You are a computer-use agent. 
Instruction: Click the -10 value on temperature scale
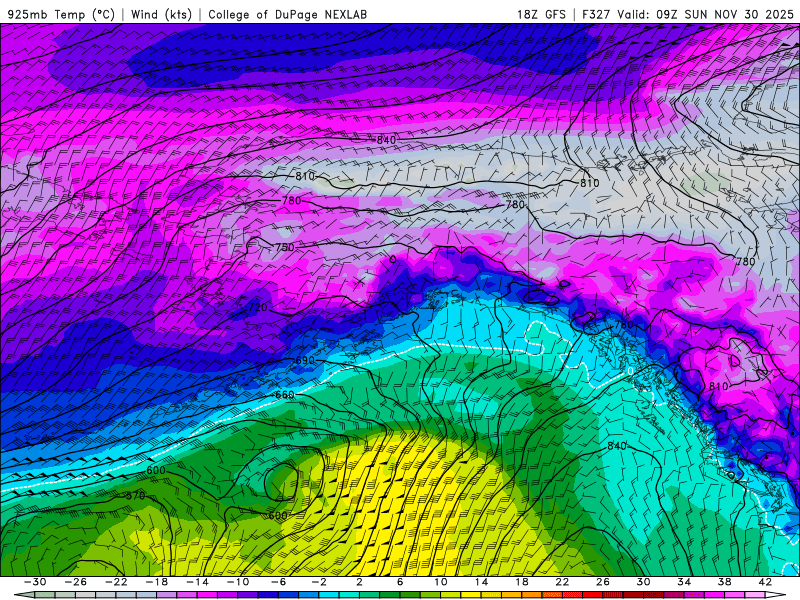pyautogui.click(x=238, y=582)
